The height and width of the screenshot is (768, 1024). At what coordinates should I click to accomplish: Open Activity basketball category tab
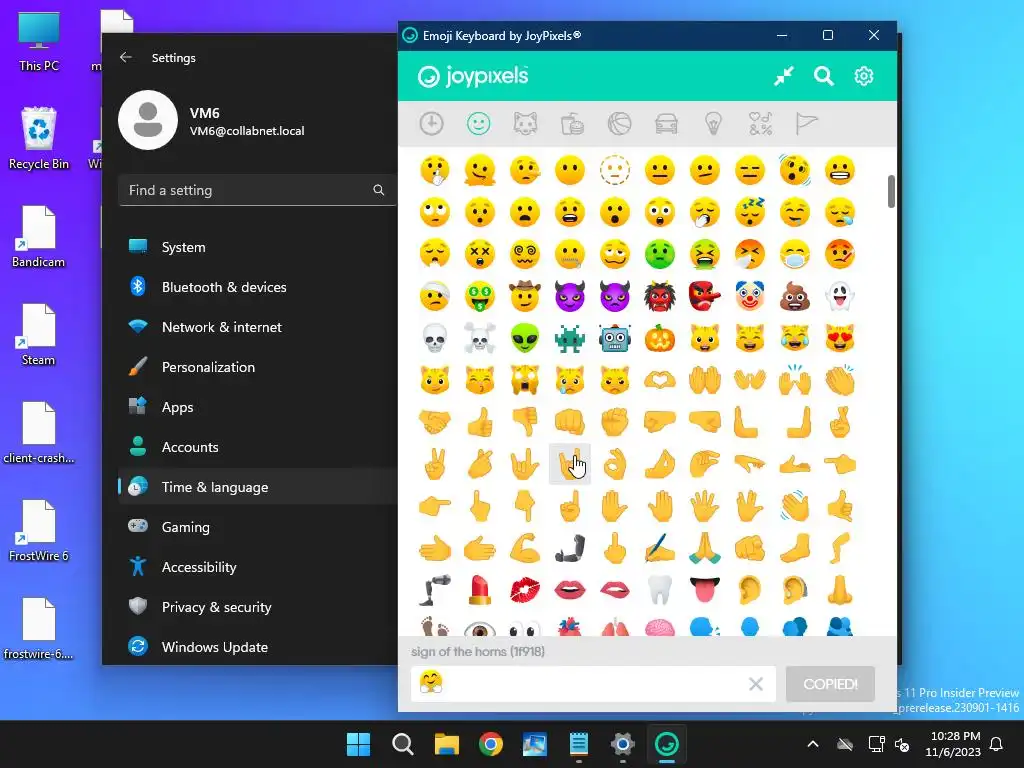pyautogui.click(x=619, y=123)
